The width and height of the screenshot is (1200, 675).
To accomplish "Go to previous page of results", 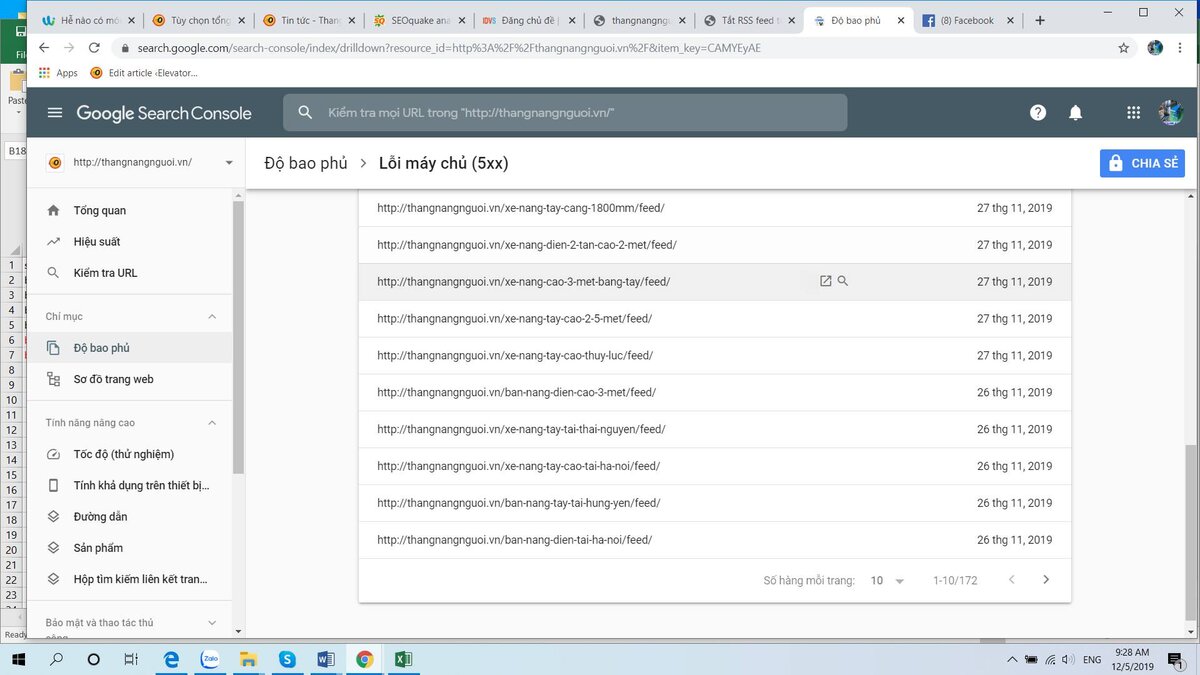I will (x=1011, y=580).
